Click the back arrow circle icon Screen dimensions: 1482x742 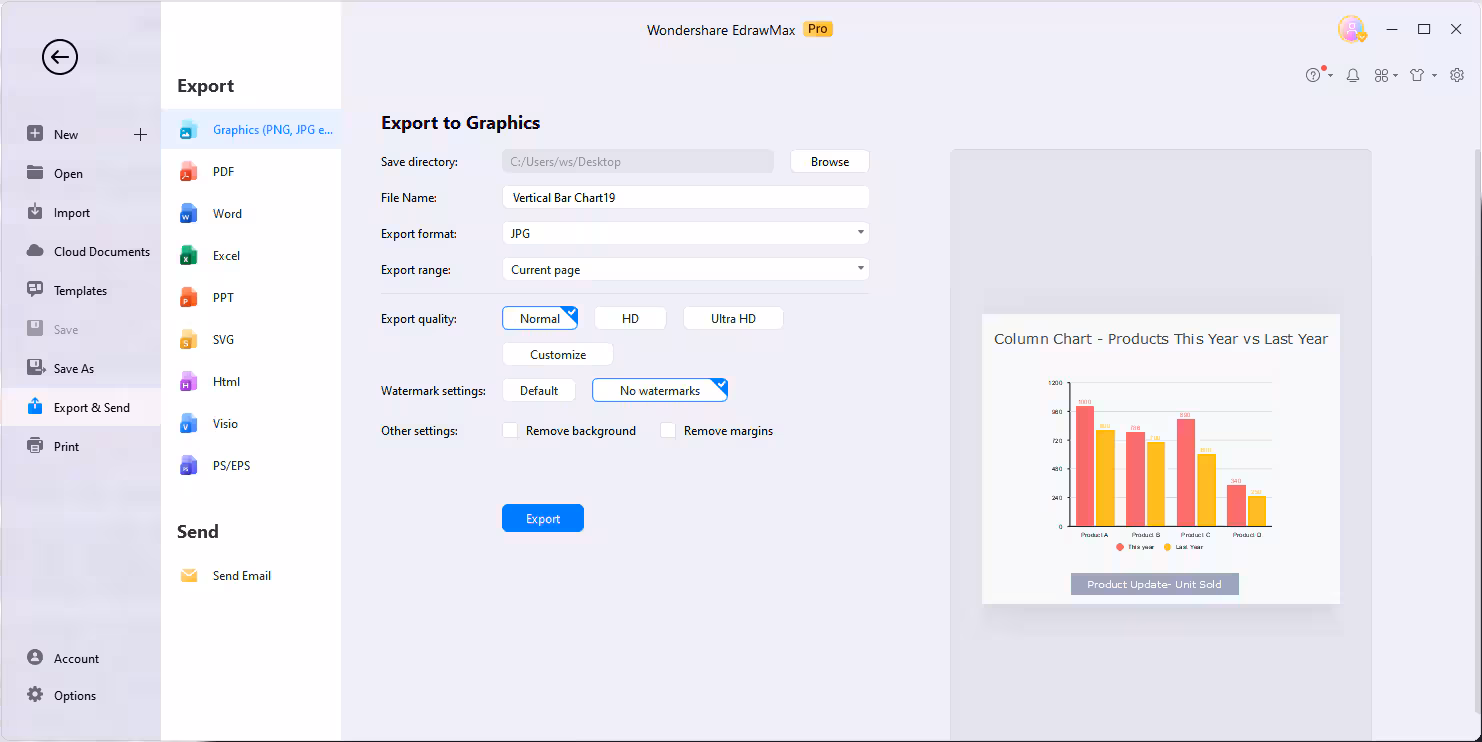(x=60, y=57)
